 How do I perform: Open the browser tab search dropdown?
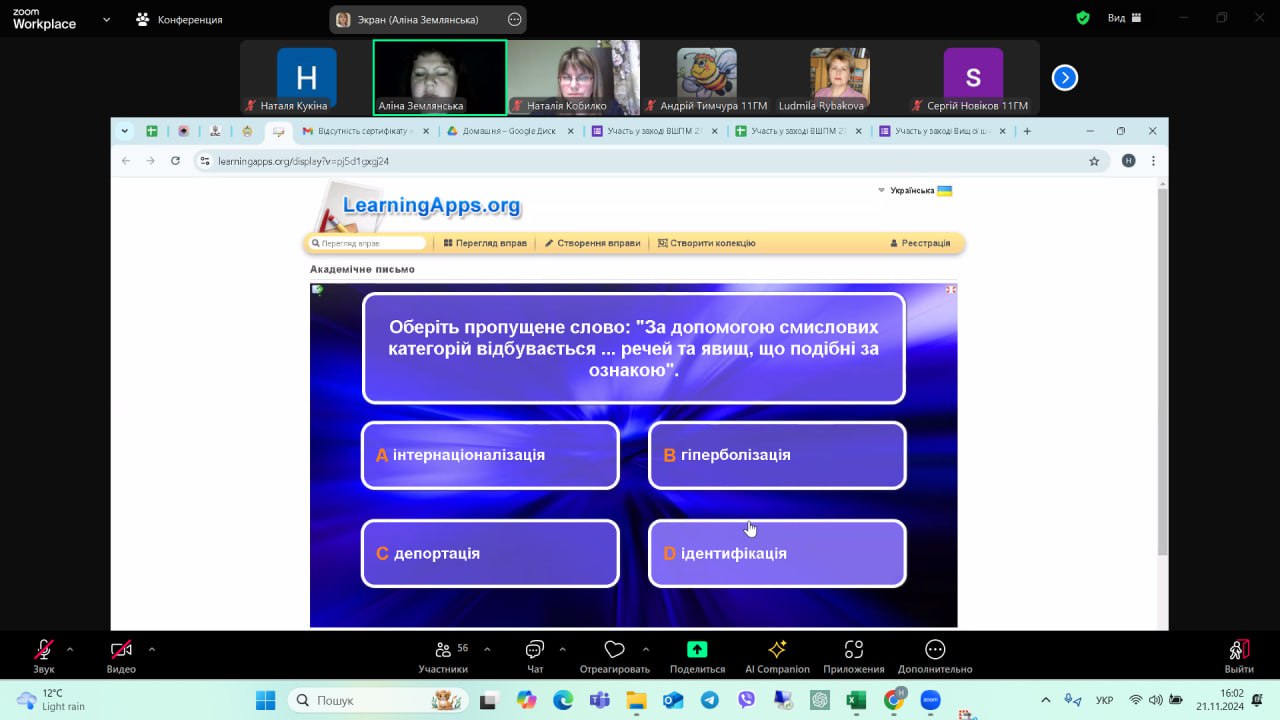coord(125,131)
